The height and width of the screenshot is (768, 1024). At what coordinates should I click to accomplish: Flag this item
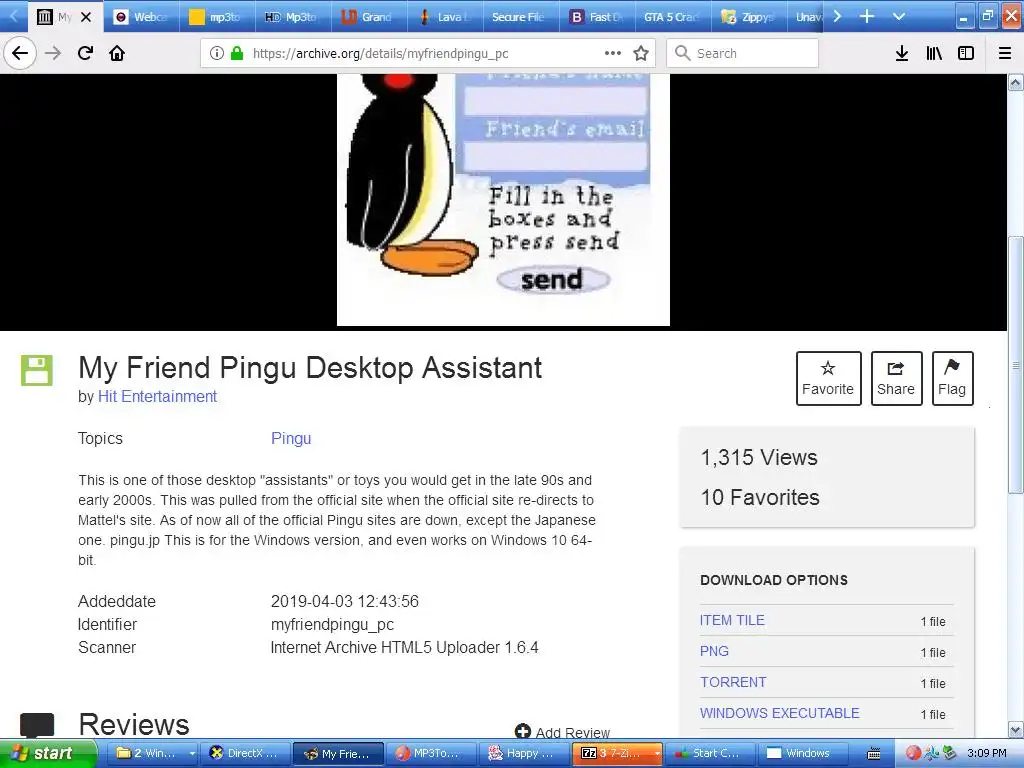coord(952,378)
